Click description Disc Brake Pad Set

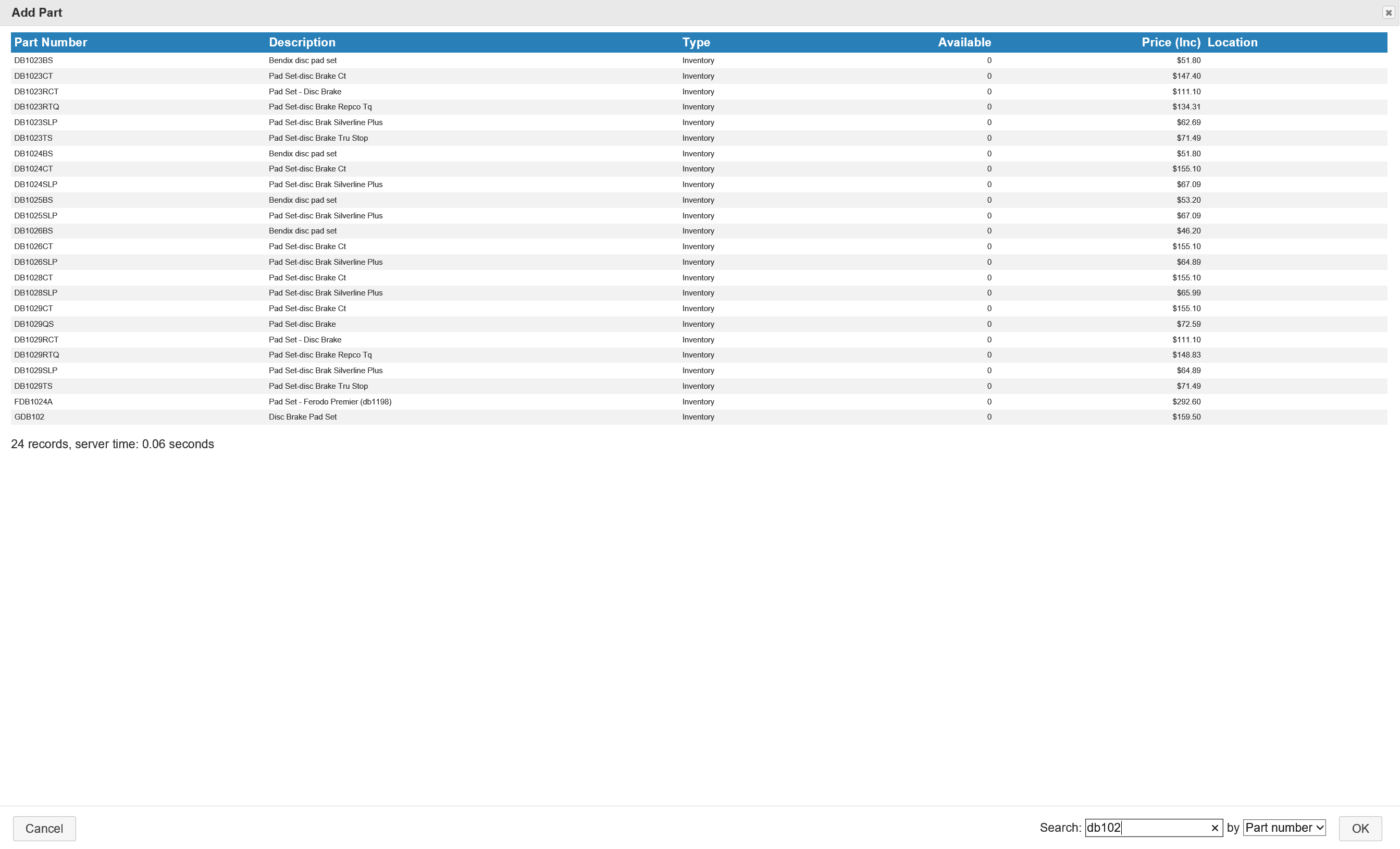coord(303,417)
